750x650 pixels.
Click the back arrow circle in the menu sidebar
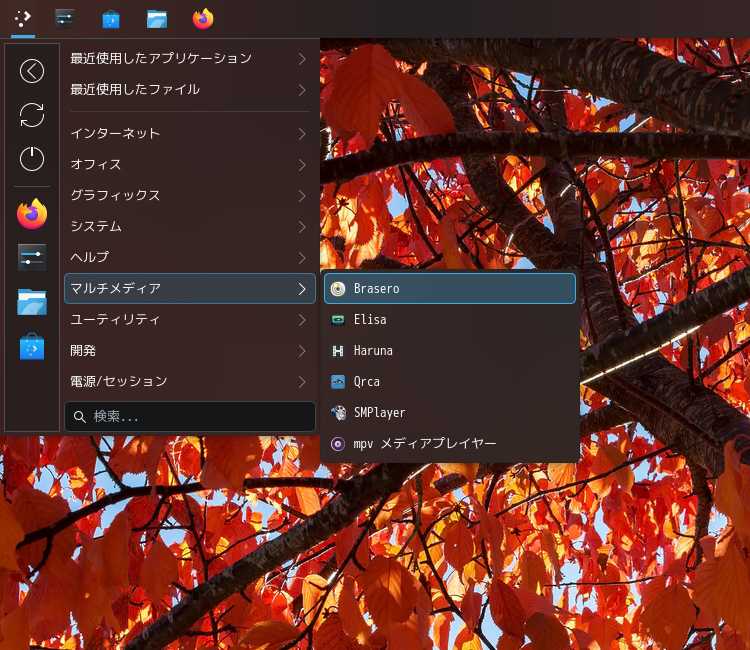[32, 71]
